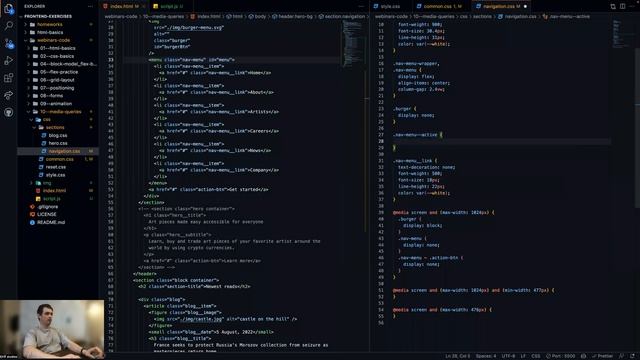640x360 pixels.
Task: Click the webcam video thumbnail
Action: [52, 330]
